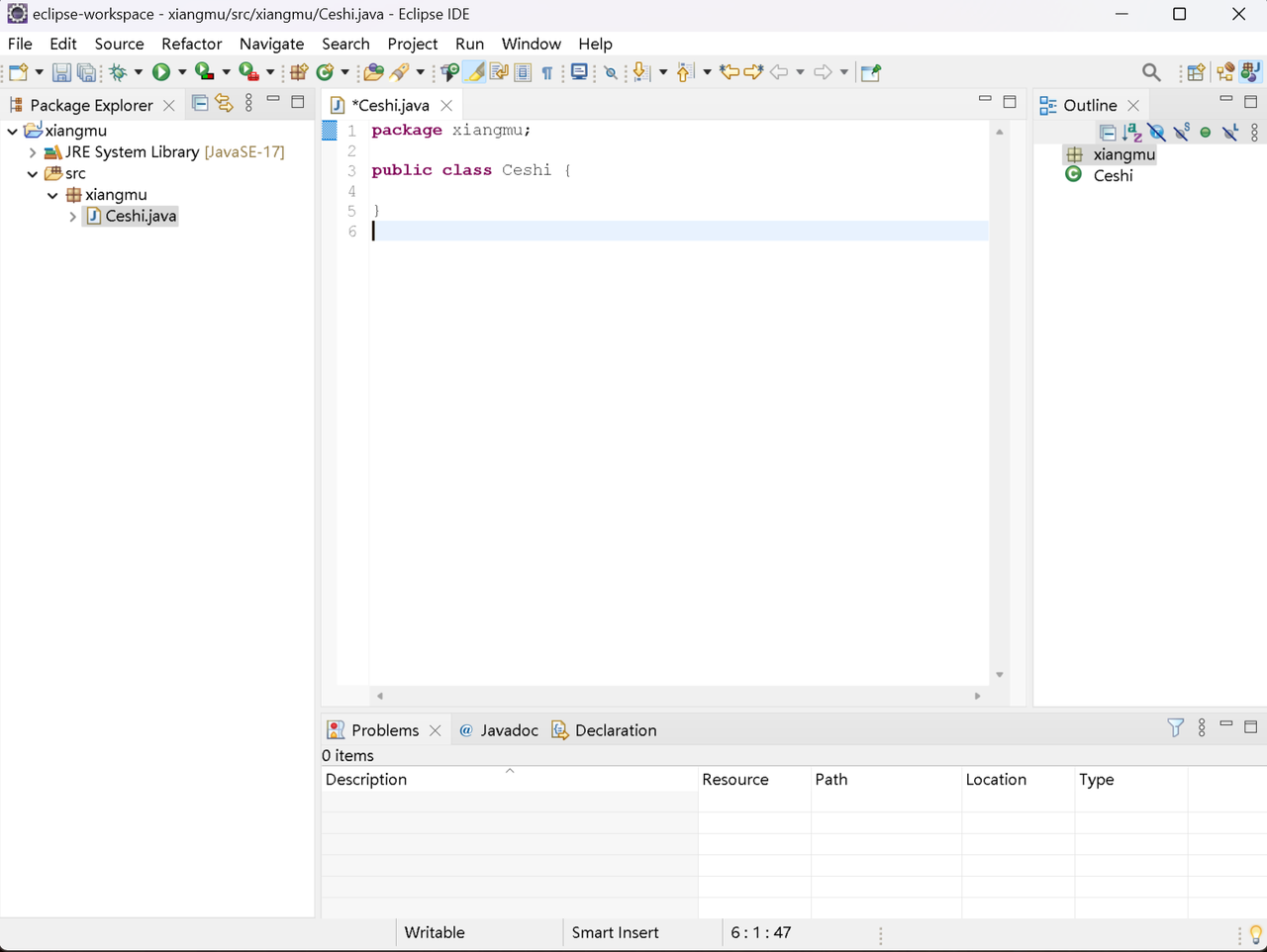Screen dimensions: 1267x952
Task: Toggle Sort alphabetically in Outline view
Action: point(1132,132)
